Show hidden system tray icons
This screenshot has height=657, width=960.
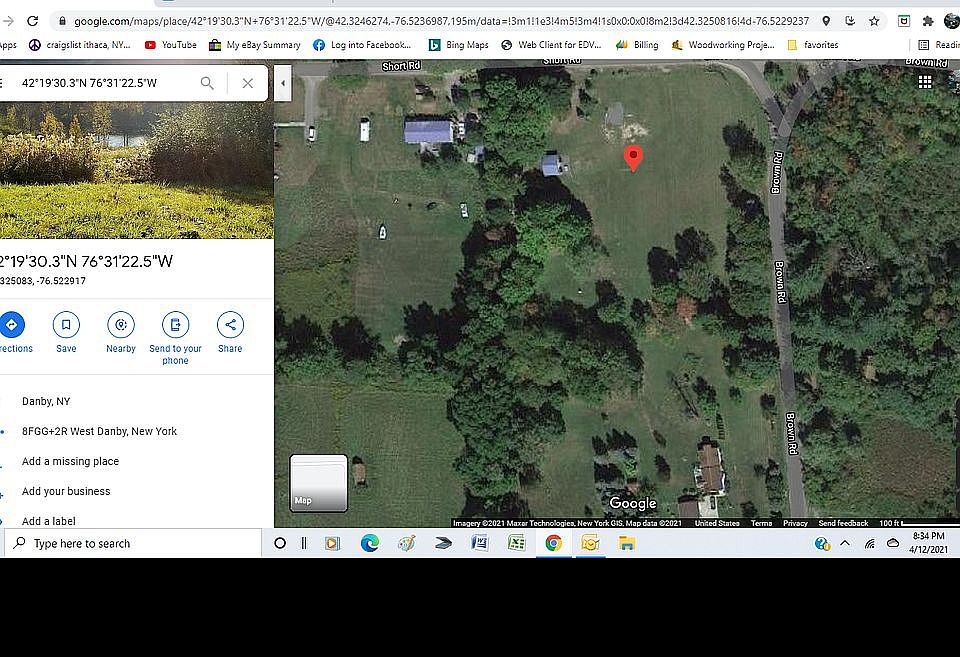click(x=845, y=543)
